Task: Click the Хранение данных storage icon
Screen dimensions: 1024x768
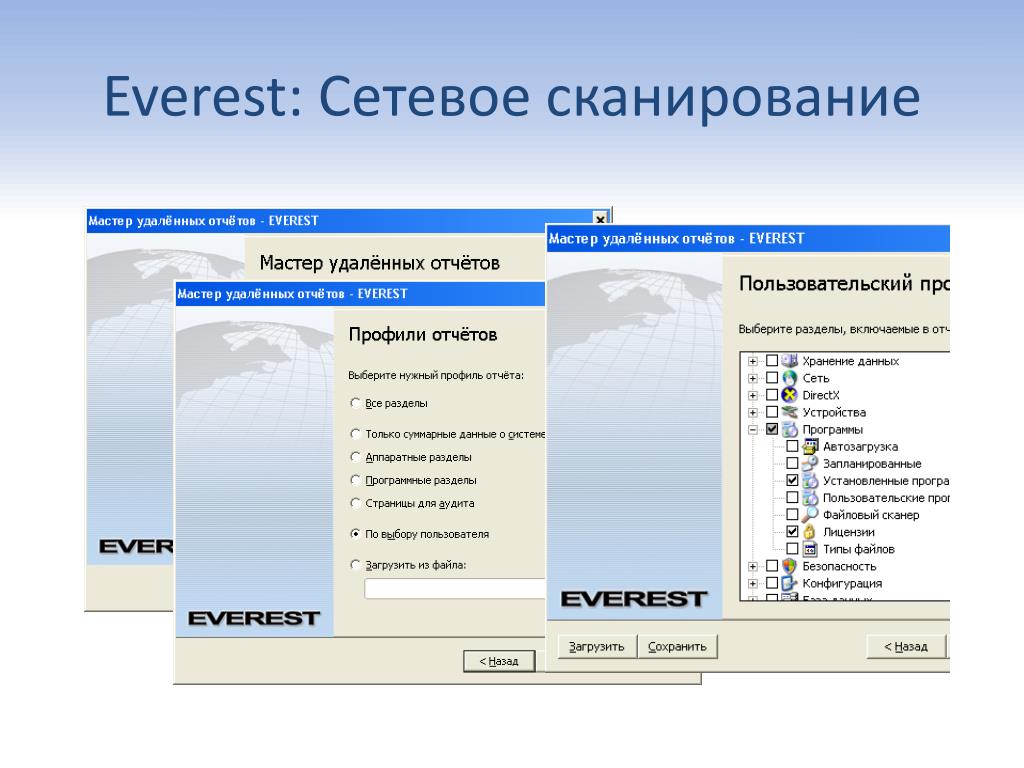Action: [x=790, y=360]
